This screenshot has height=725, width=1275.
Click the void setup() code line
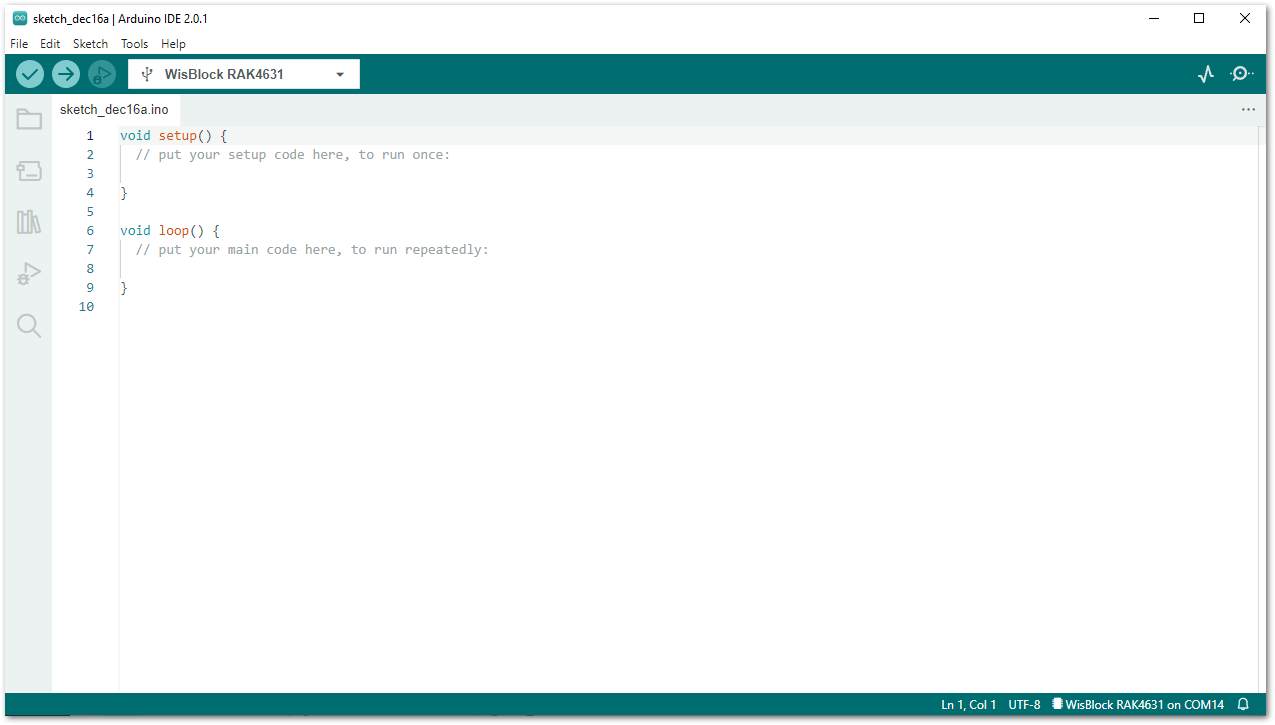[174, 135]
